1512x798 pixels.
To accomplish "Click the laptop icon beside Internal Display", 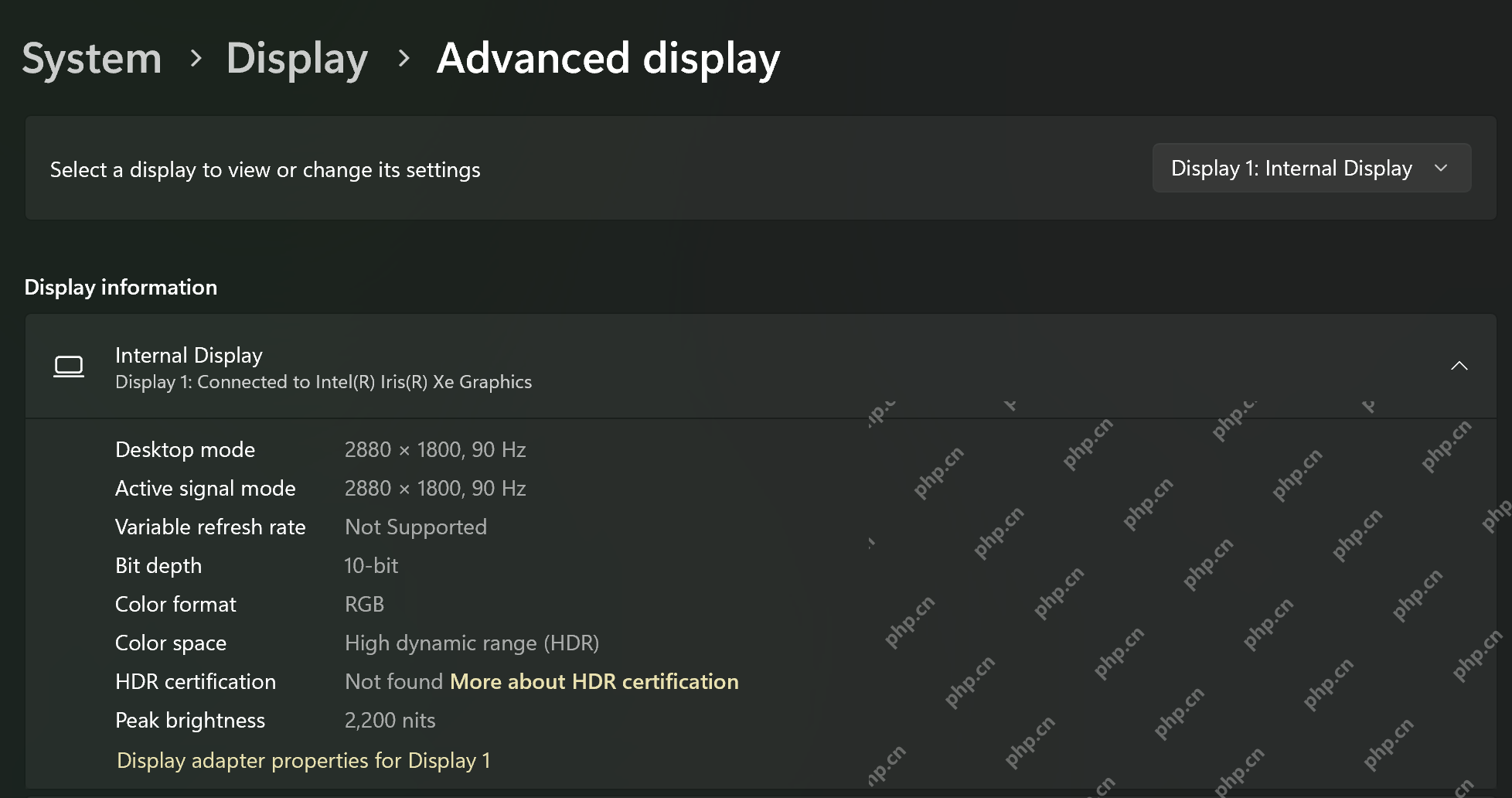I will [x=69, y=367].
